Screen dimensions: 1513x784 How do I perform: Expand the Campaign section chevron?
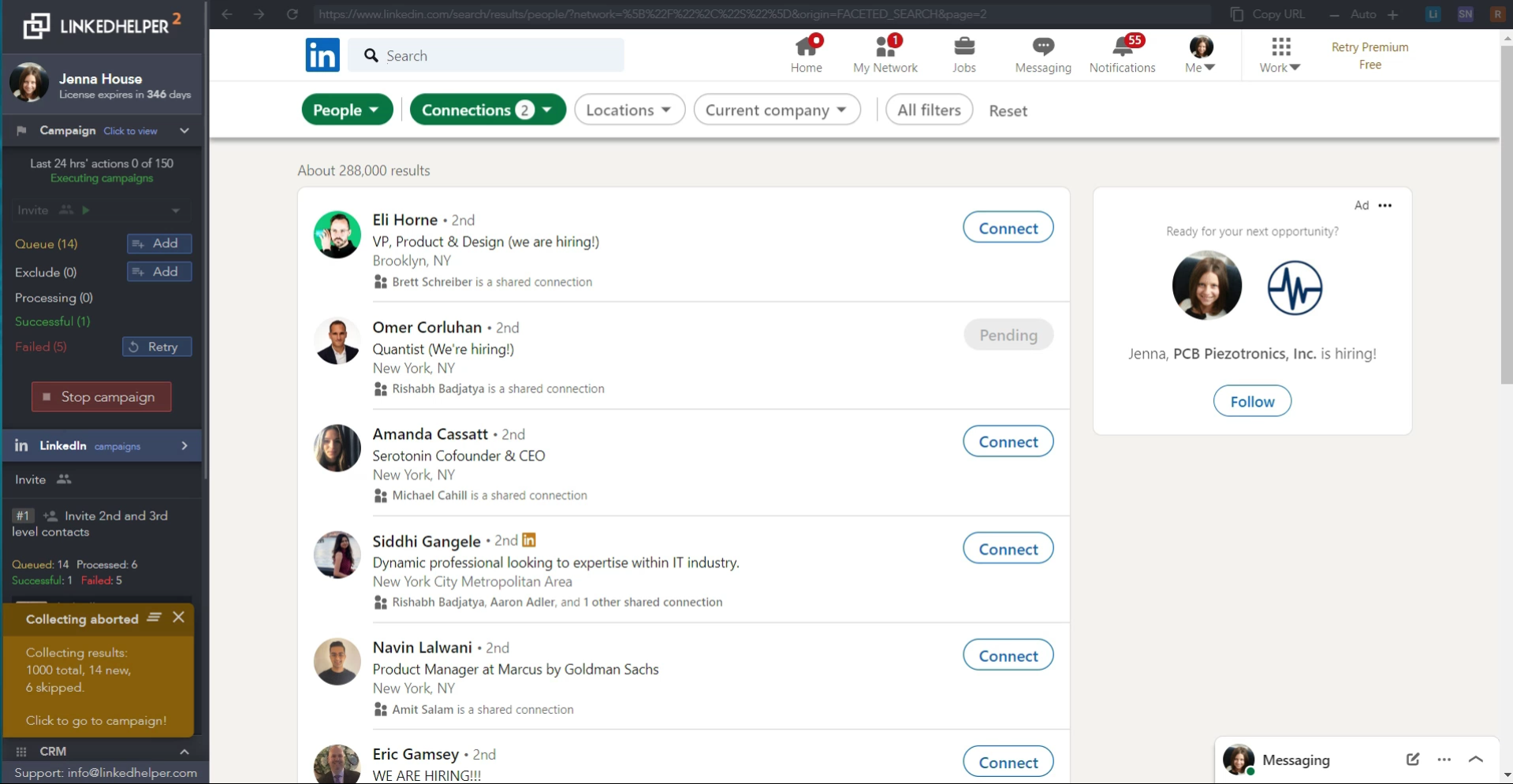click(x=184, y=131)
